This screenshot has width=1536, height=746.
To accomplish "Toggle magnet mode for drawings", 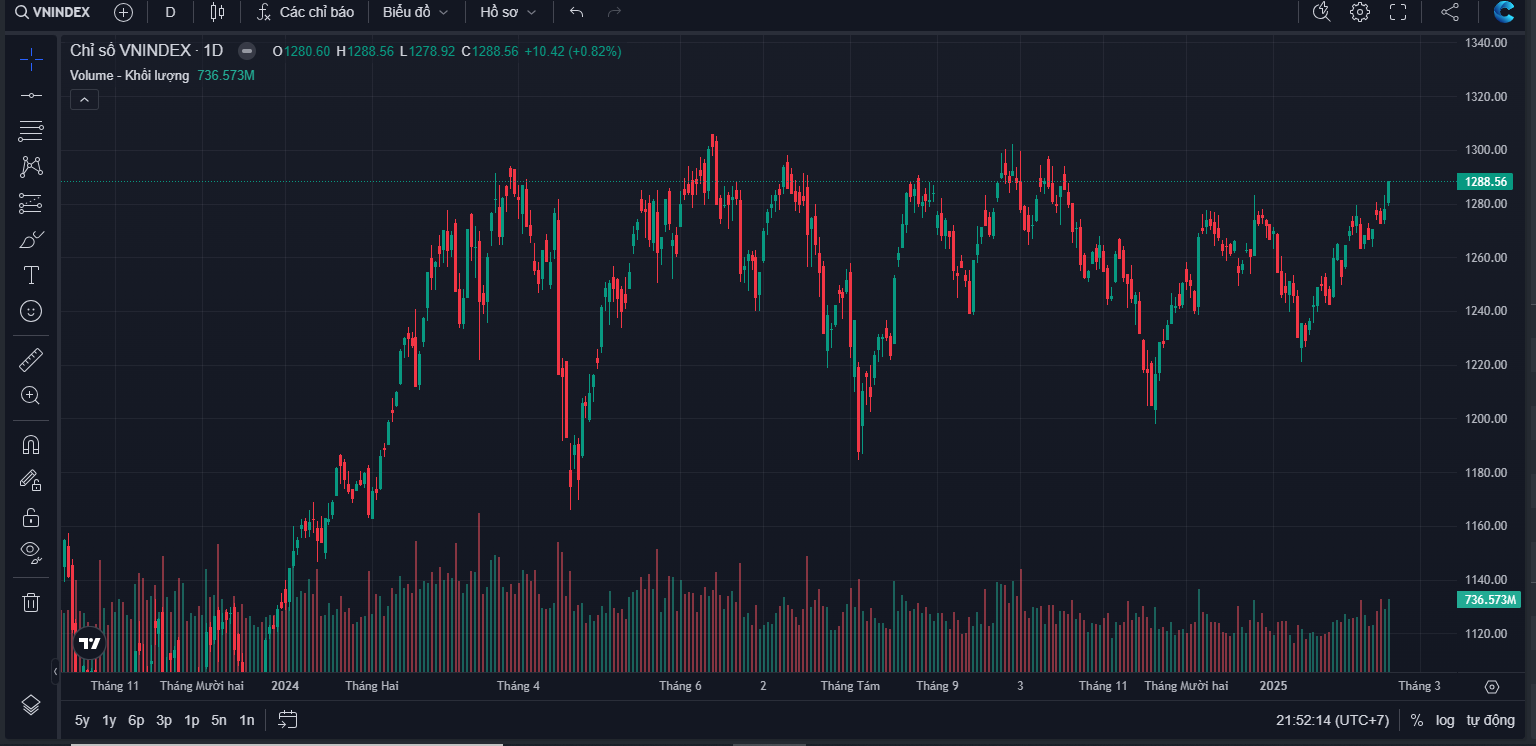I will tap(31, 444).
